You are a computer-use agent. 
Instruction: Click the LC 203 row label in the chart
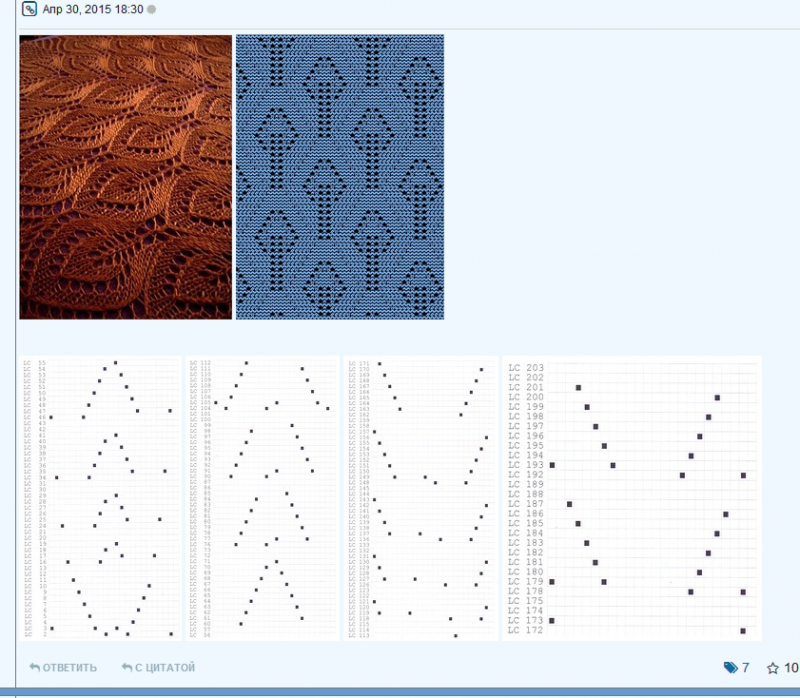pyautogui.click(x=526, y=369)
